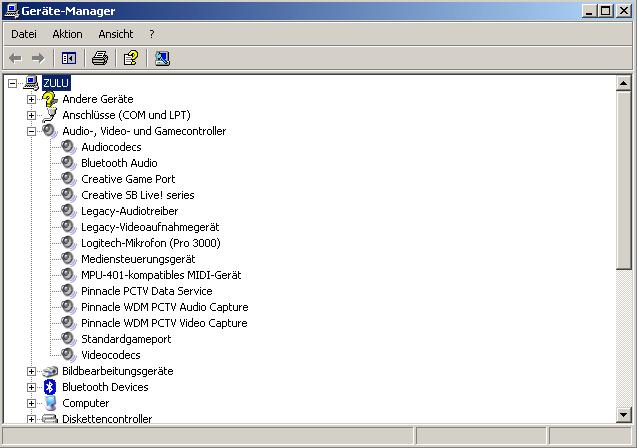Select the Creative SB Live! series entry
The height and width of the screenshot is (448, 637).
[x=138, y=195]
